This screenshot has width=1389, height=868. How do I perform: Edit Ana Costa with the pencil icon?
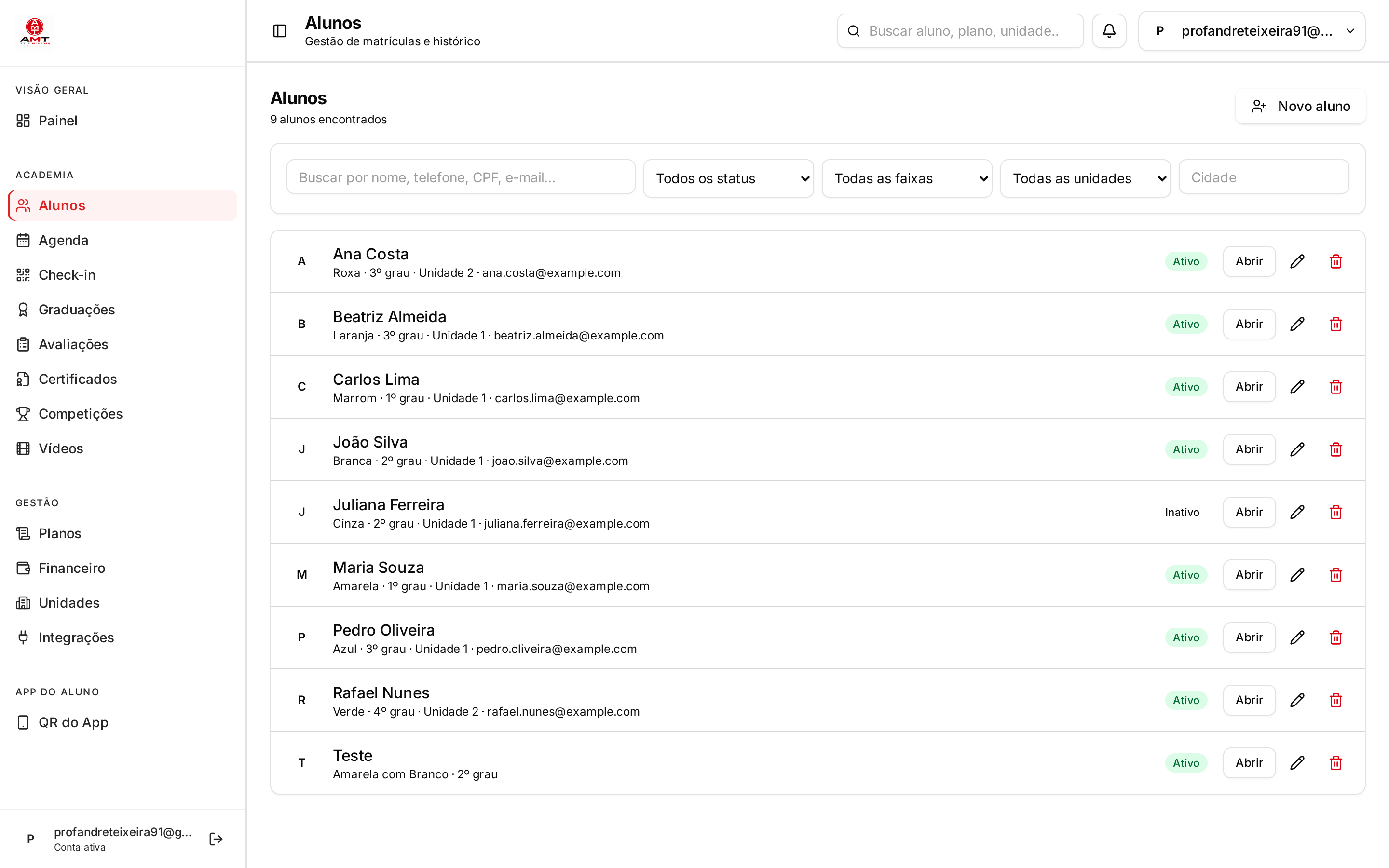click(1297, 261)
